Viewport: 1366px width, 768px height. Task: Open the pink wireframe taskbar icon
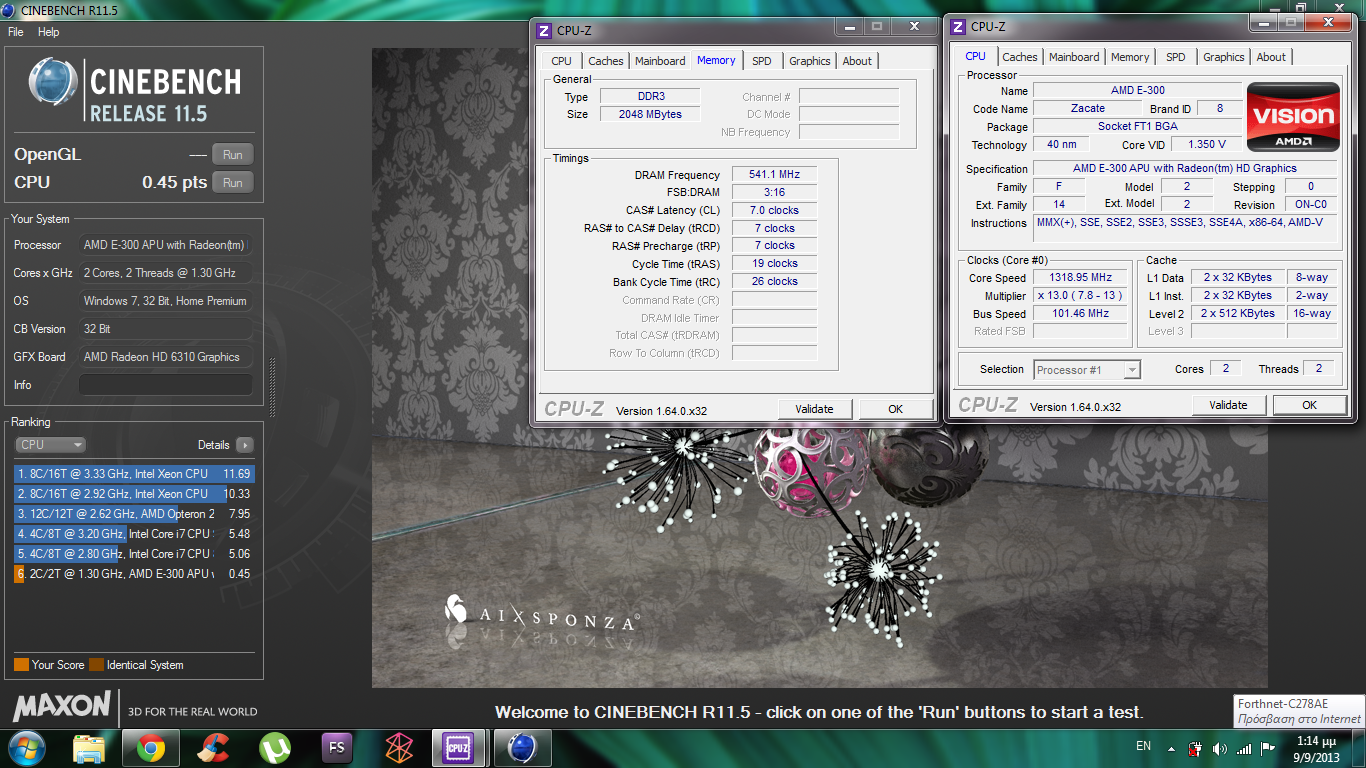pyautogui.click(x=399, y=748)
